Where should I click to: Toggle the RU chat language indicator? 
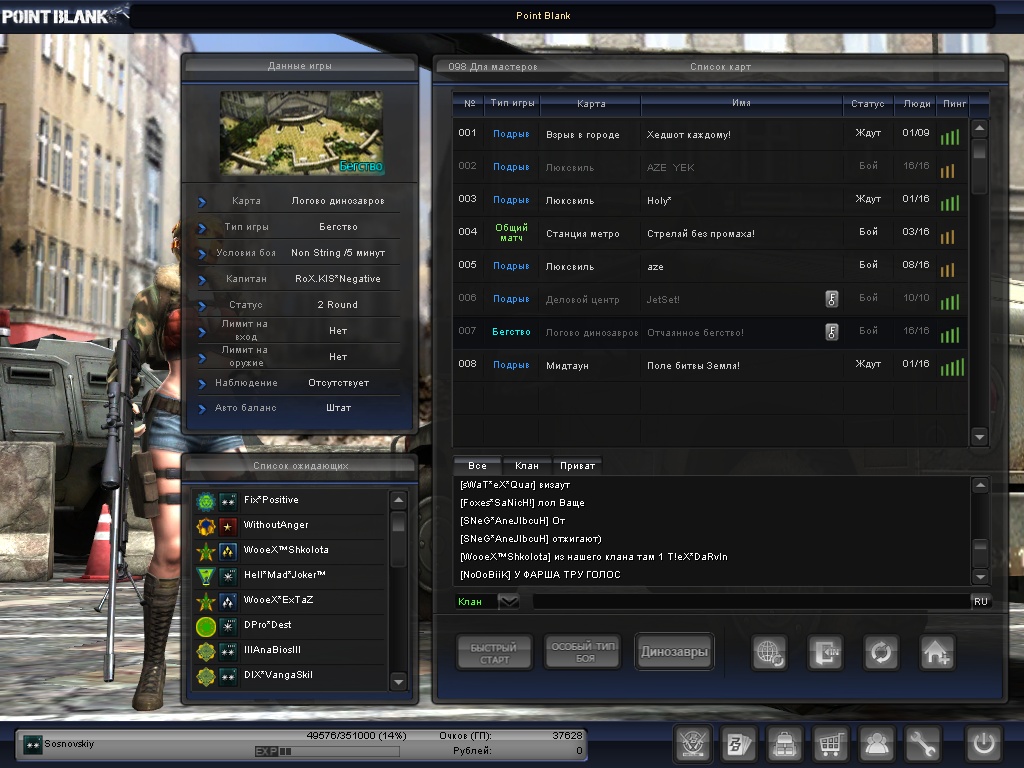coord(981,601)
